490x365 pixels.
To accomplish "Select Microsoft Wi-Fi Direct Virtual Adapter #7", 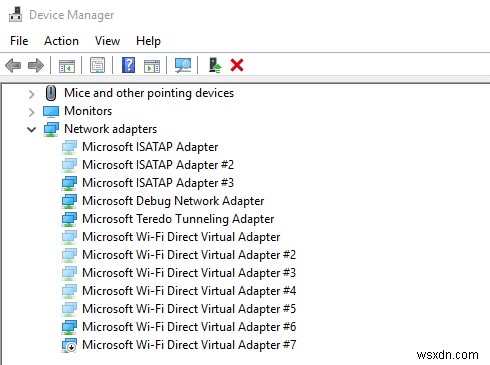I will click(x=189, y=345).
